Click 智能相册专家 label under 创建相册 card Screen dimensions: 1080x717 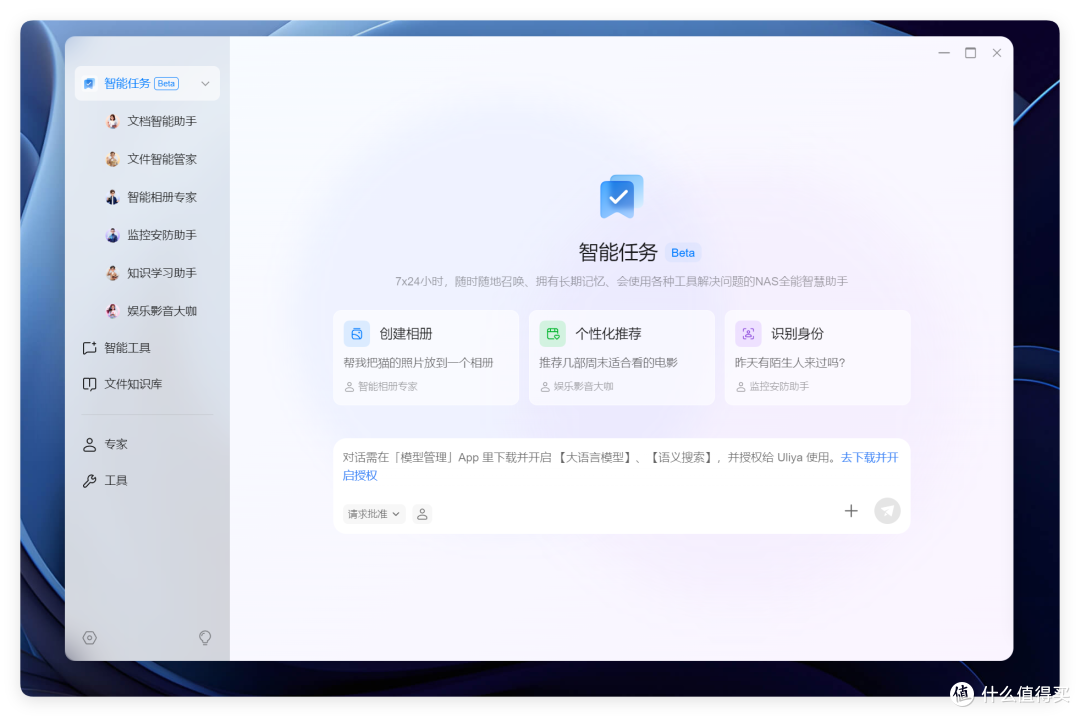point(388,387)
